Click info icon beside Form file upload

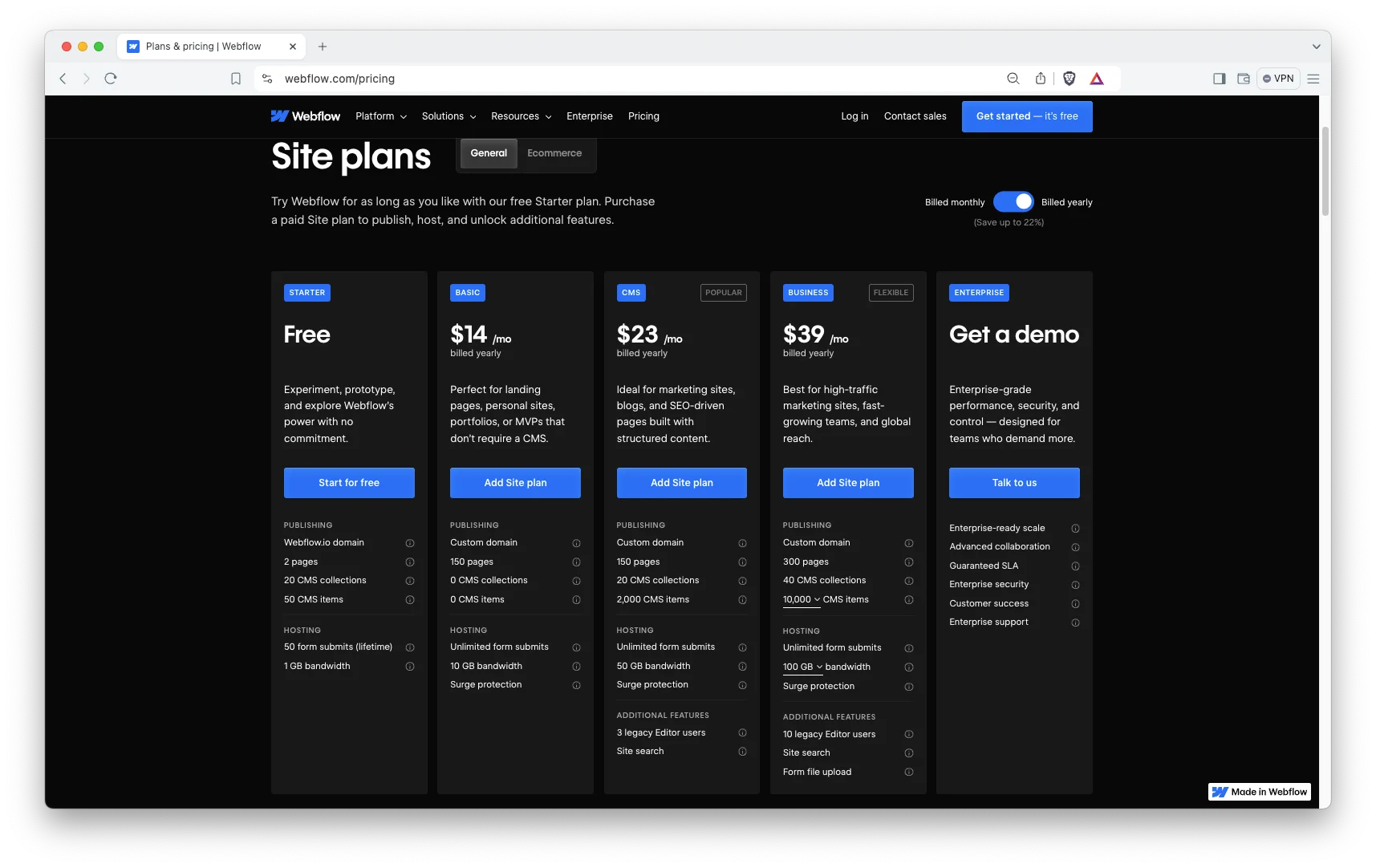(909, 773)
